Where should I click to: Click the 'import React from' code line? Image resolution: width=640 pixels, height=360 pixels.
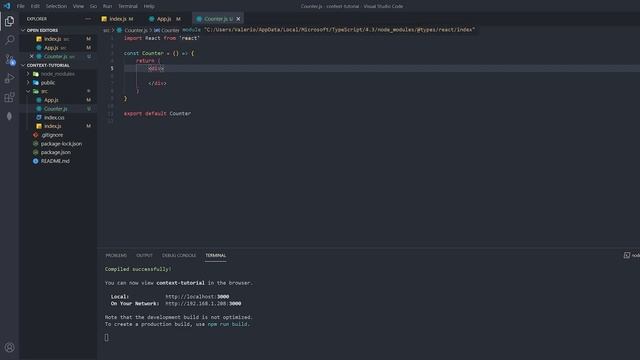click(x=162, y=38)
